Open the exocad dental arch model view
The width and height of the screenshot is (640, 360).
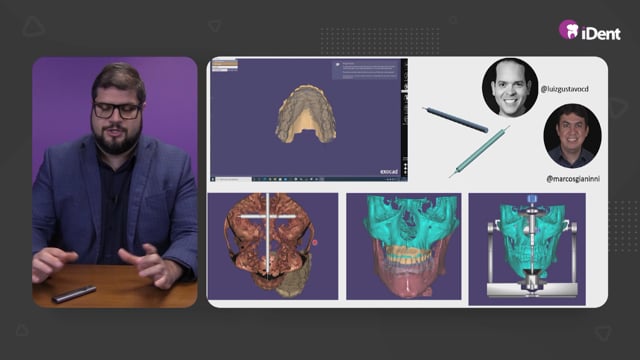[x=309, y=120]
